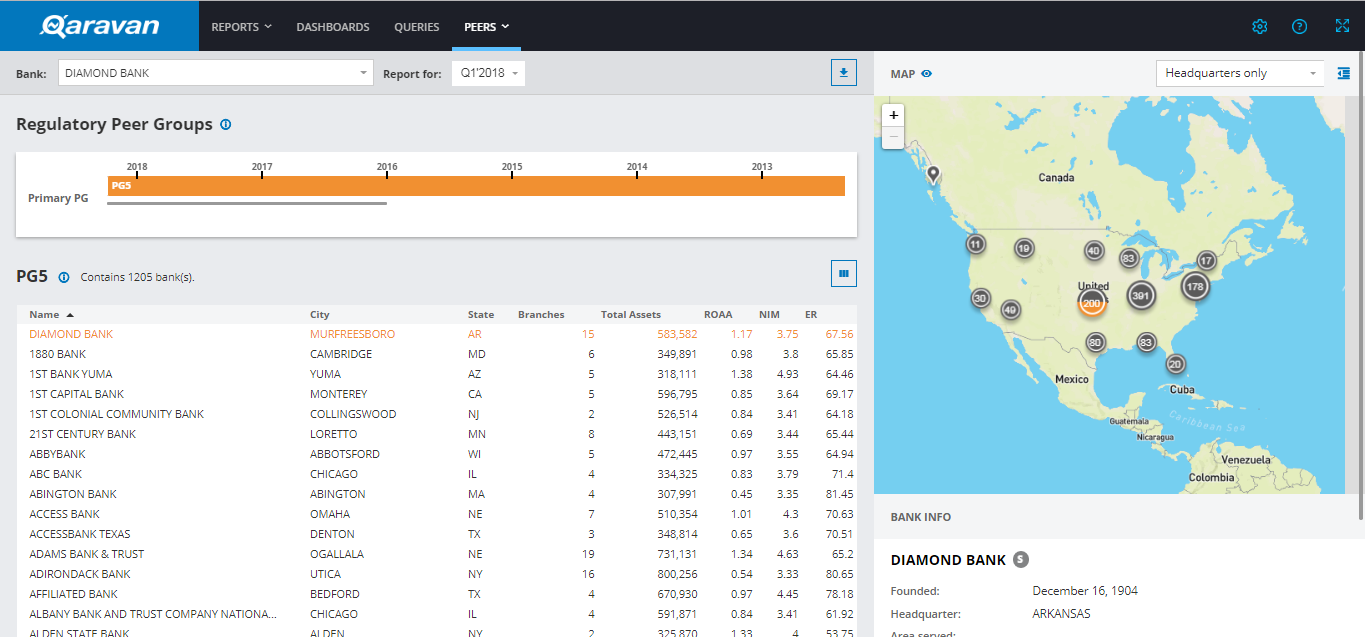Enter fullscreen with the expand icon

[x=1342, y=27]
